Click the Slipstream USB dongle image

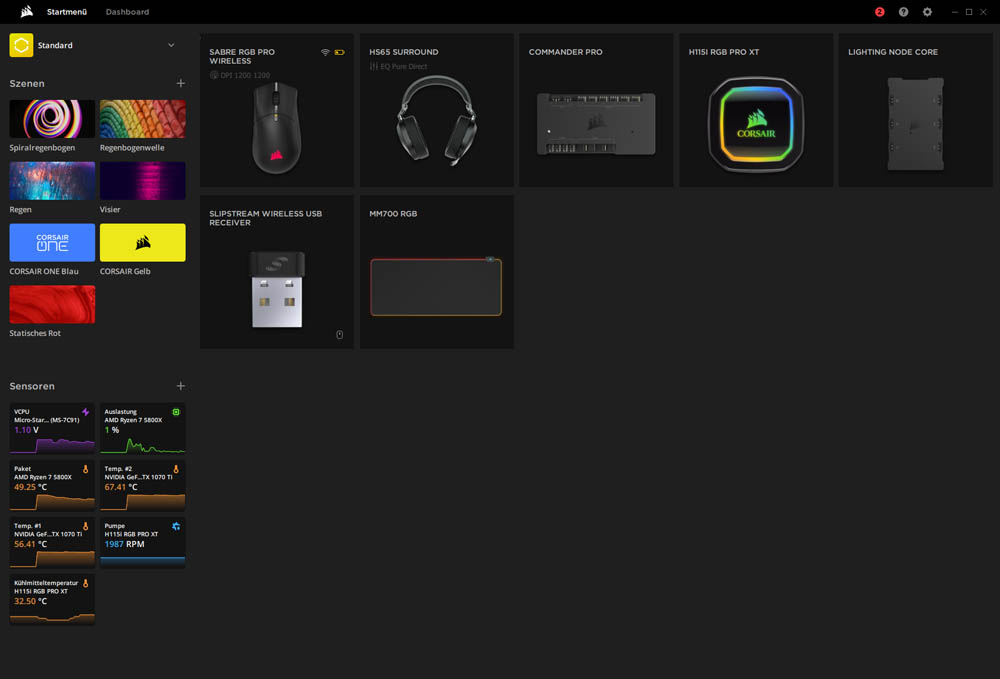pyautogui.click(x=277, y=289)
